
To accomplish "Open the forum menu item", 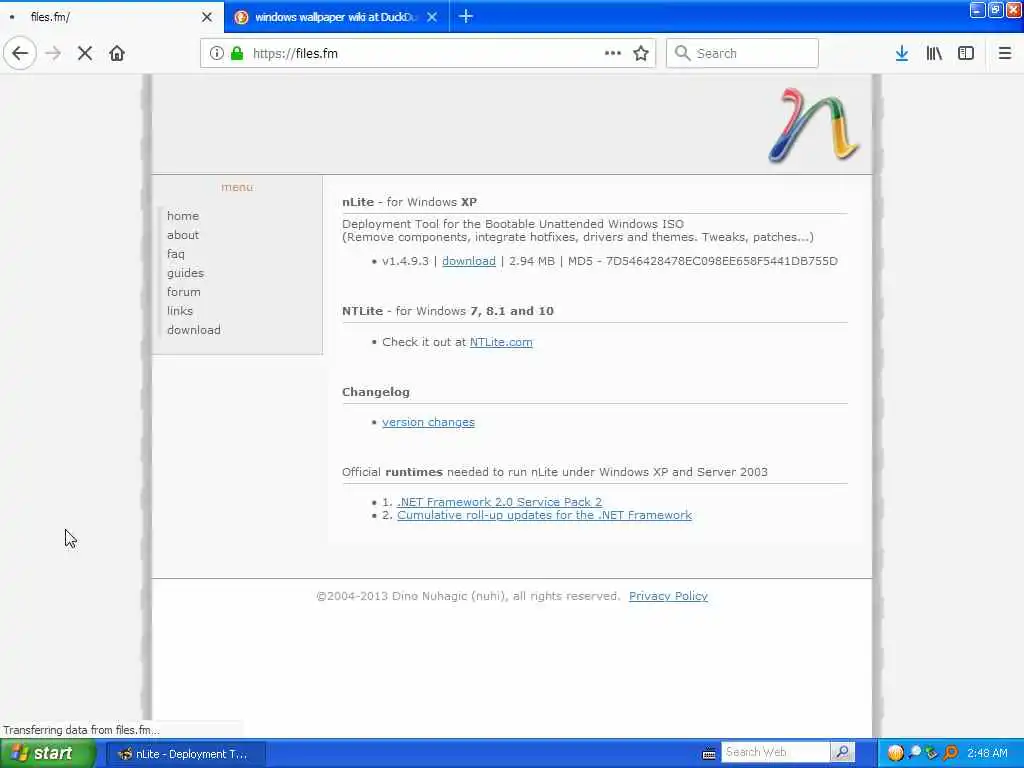I will tap(184, 291).
